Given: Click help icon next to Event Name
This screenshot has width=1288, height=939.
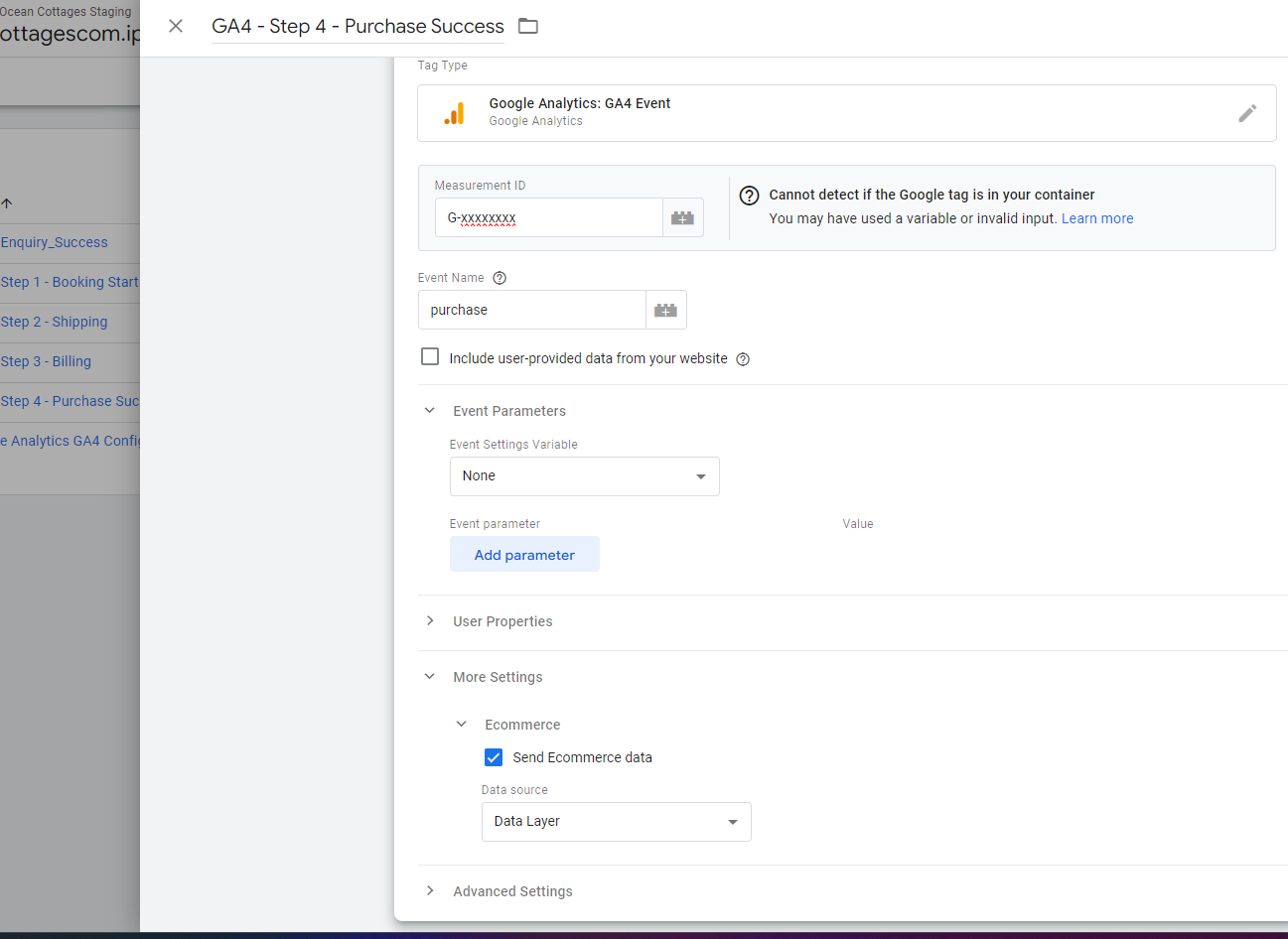Looking at the screenshot, I should point(500,278).
